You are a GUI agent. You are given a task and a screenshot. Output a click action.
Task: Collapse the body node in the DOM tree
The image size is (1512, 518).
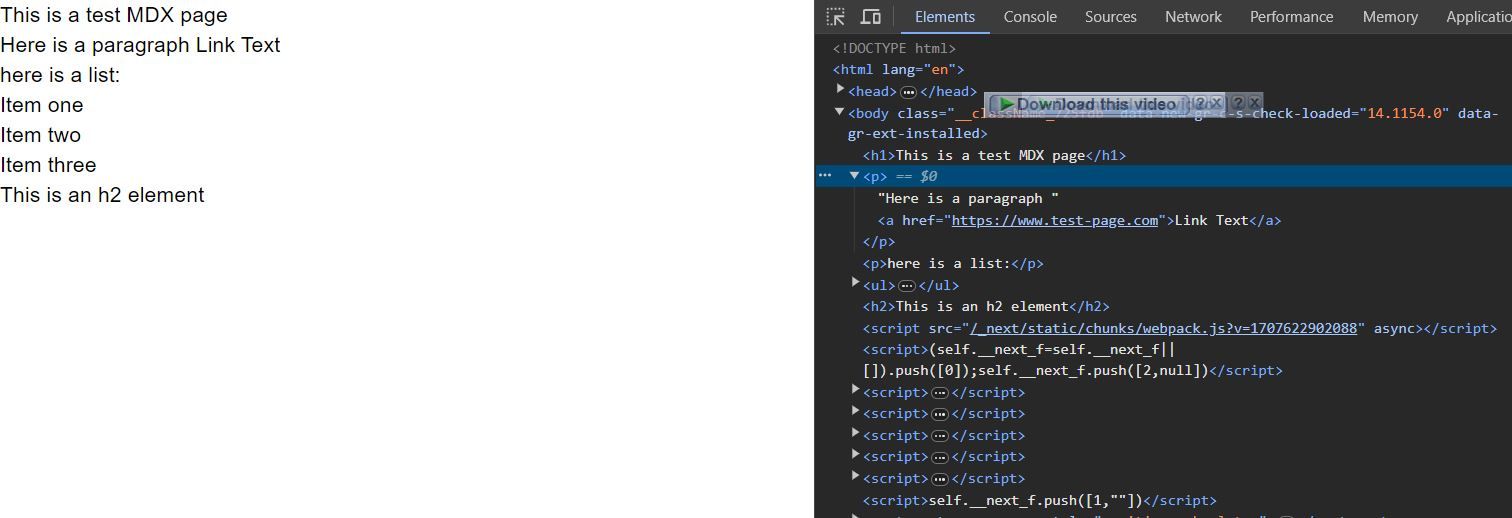click(840, 112)
